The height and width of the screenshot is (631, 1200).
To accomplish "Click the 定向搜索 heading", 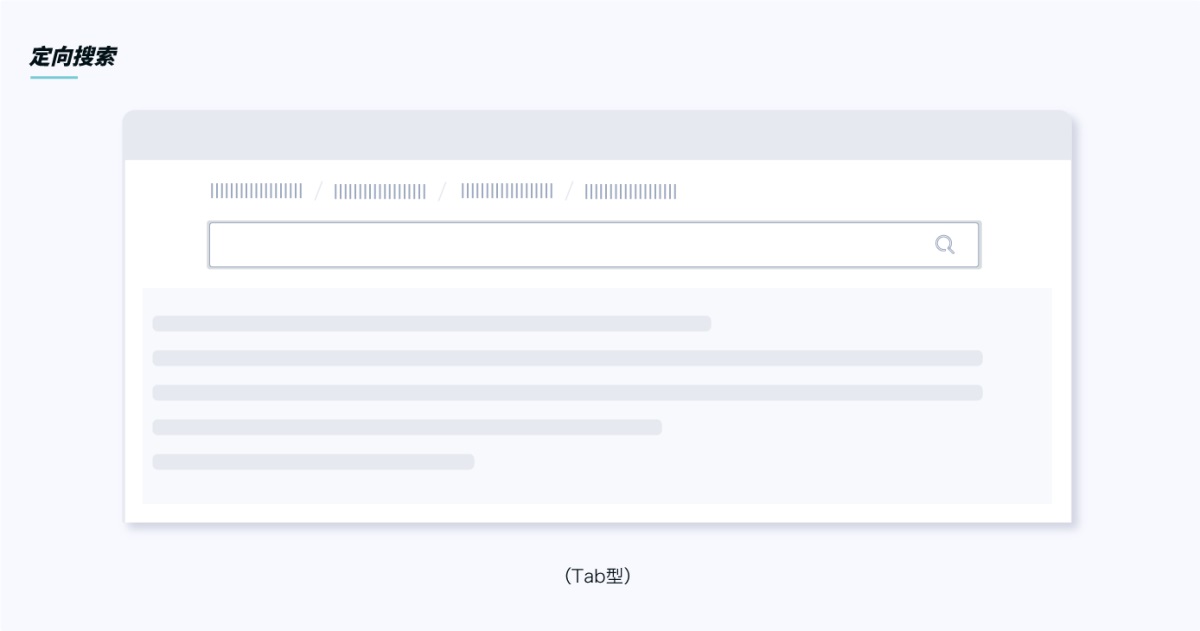I will pyautogui.click(x=72, y=57).
